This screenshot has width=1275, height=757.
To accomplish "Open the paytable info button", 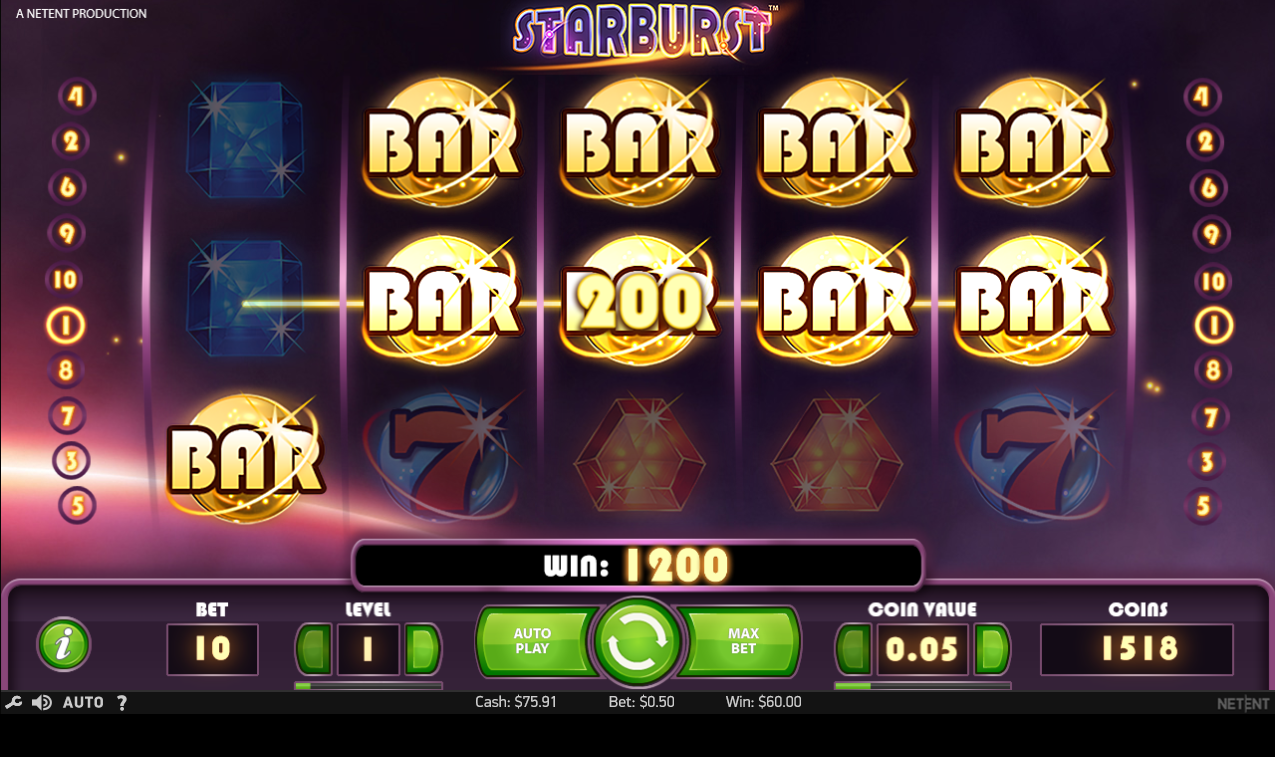I will pyautogui.click(x=64, y=644).
